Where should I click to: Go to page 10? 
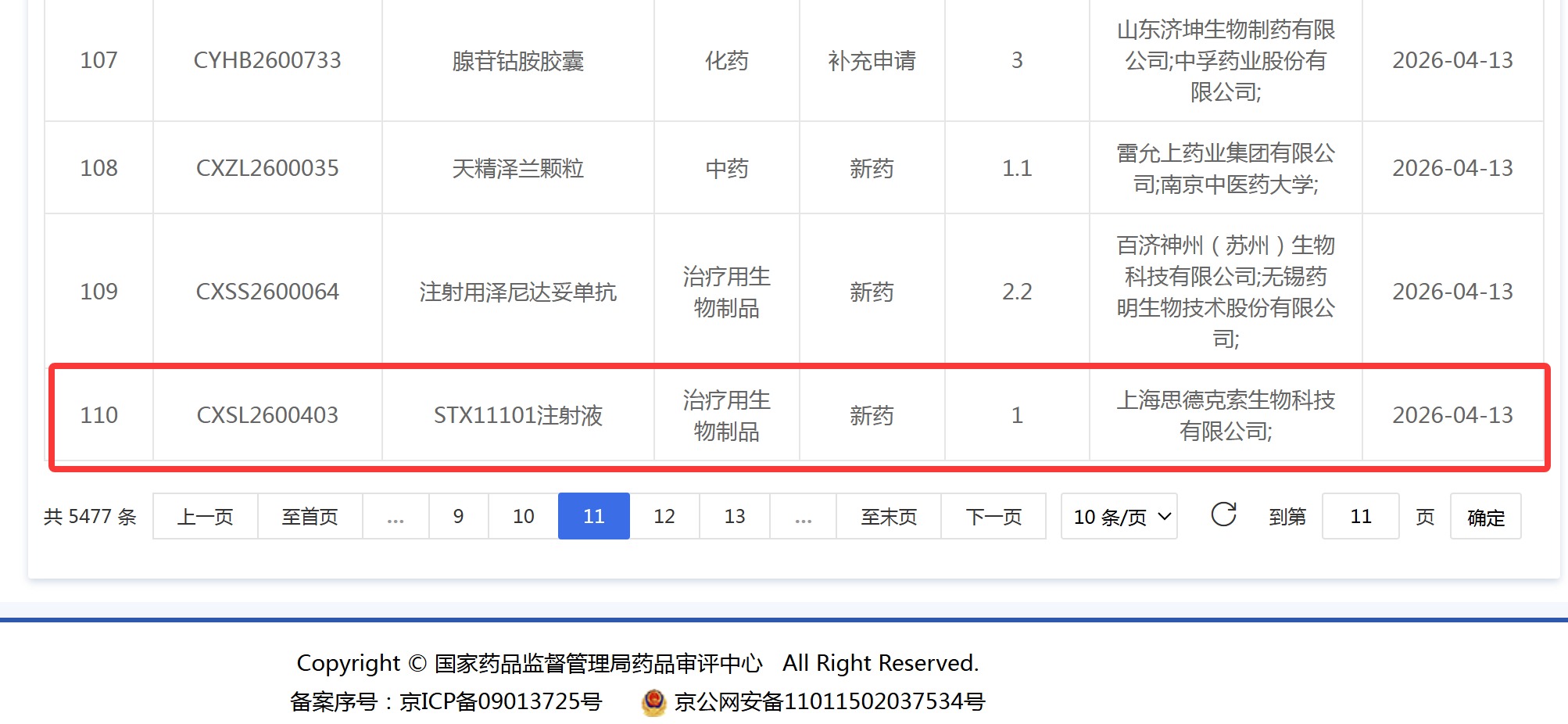(523, 516)
